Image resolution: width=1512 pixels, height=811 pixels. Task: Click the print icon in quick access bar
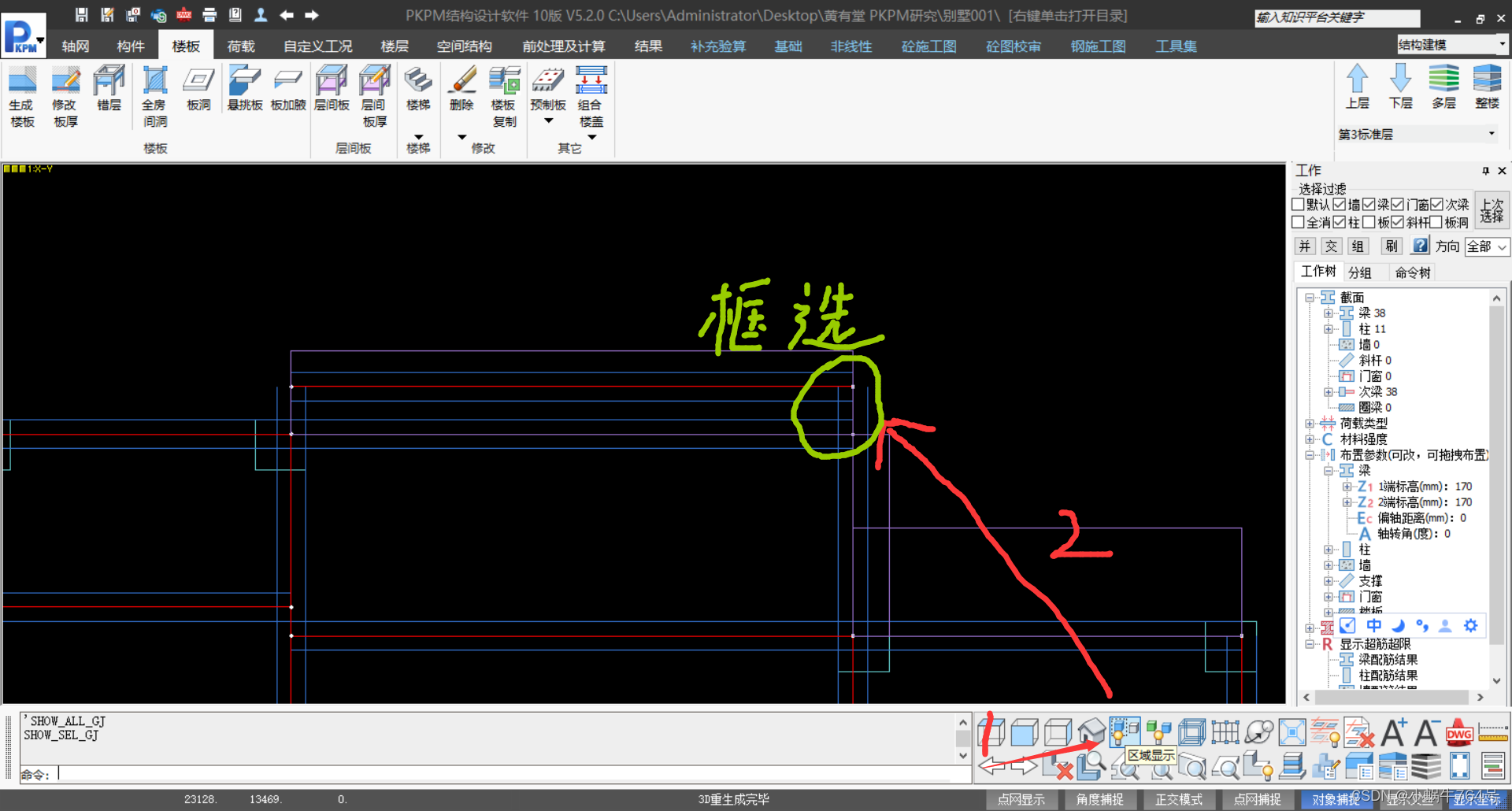pyautogui.click(x=209, y=14)
